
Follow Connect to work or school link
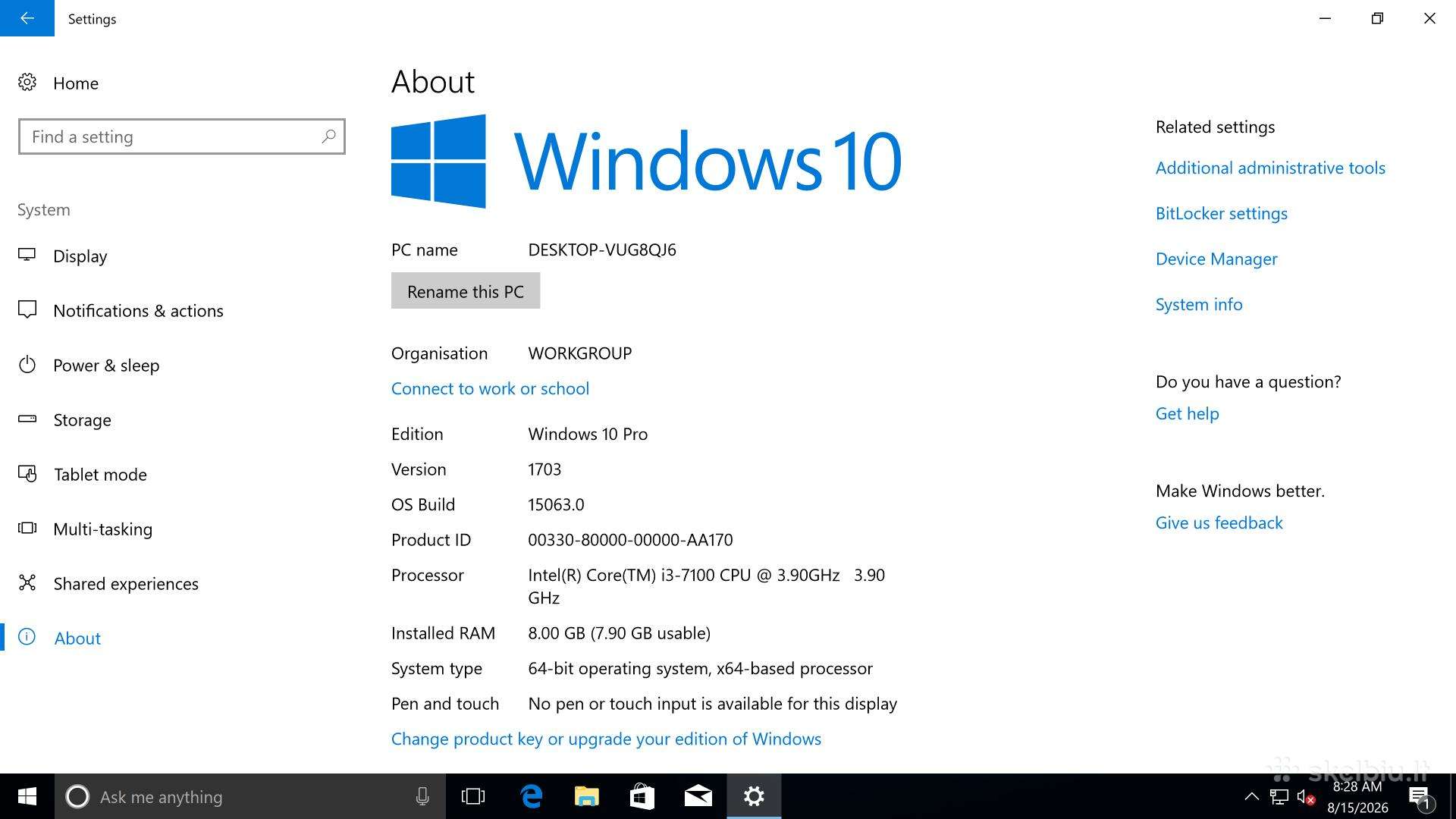pos(490,388)
